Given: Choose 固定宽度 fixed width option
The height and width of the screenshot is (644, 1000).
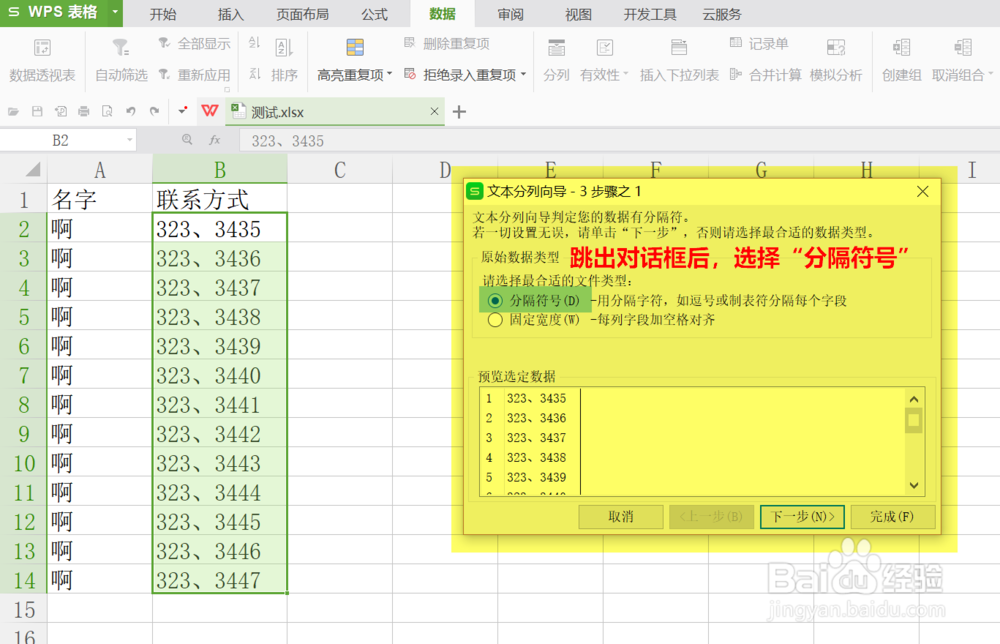Looking at the screenshot, I should [x=495, y=318].
